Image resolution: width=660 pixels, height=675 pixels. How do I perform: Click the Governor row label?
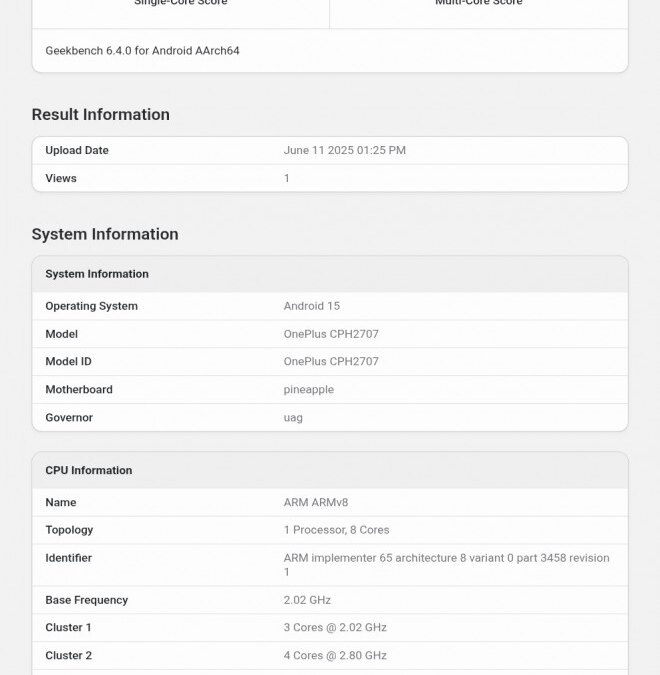pyautogui.click(x=69, y=418)
